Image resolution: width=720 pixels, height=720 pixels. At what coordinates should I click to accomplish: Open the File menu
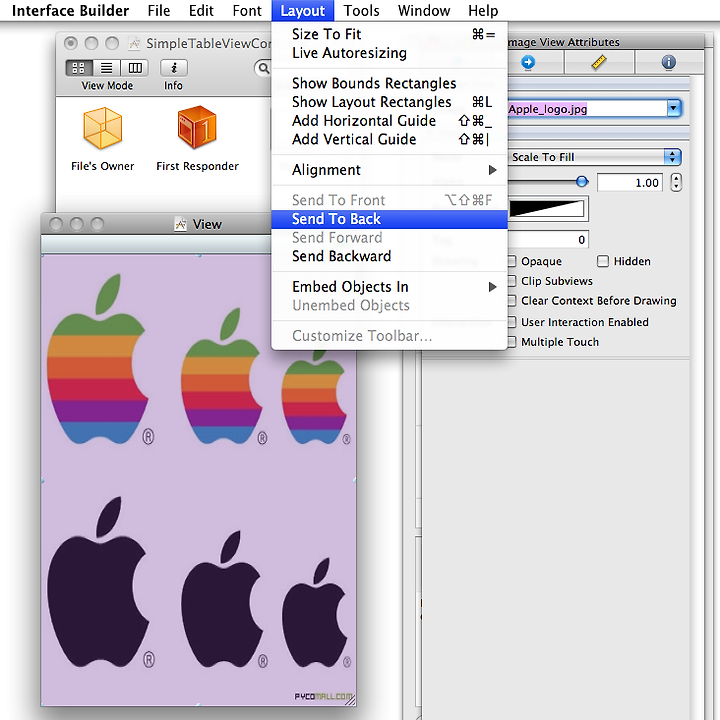[x=159, y=11]
